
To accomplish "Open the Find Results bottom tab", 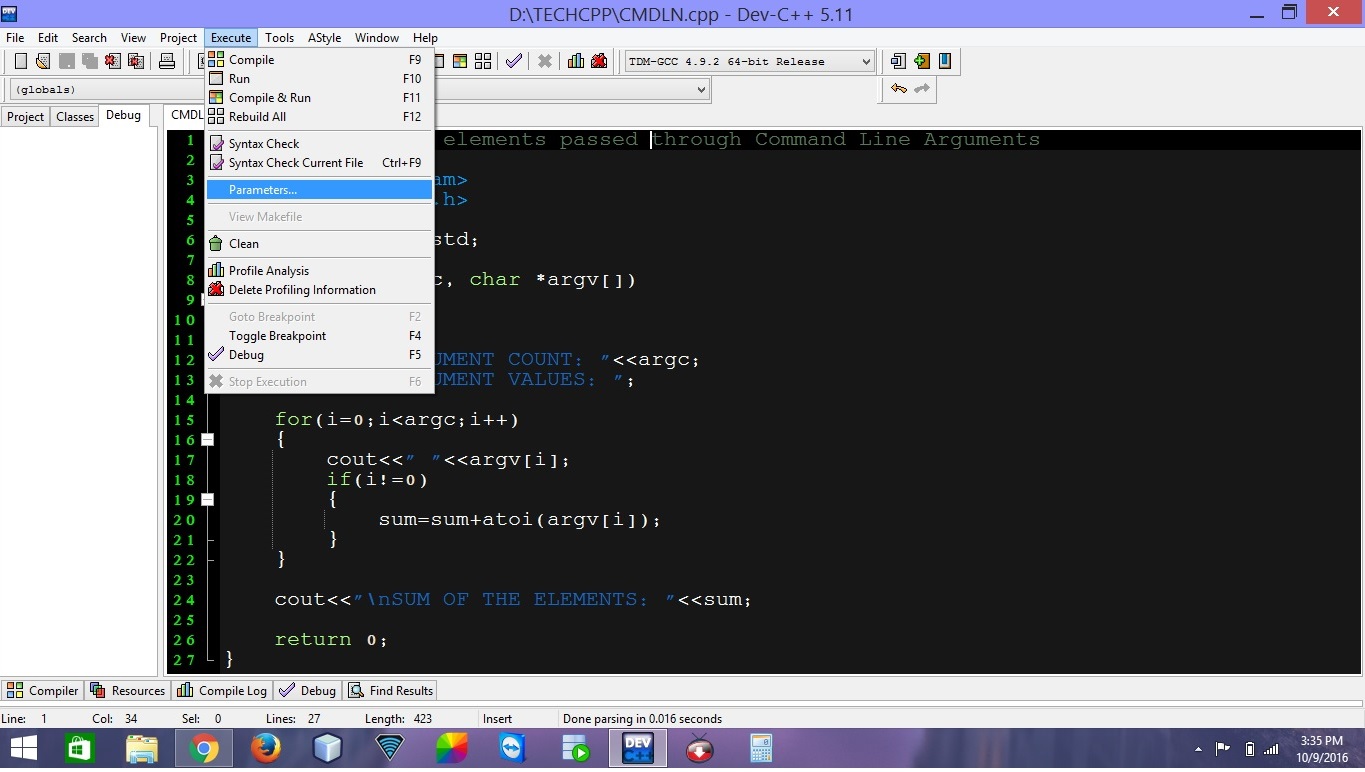I will (x=390, y=691).
